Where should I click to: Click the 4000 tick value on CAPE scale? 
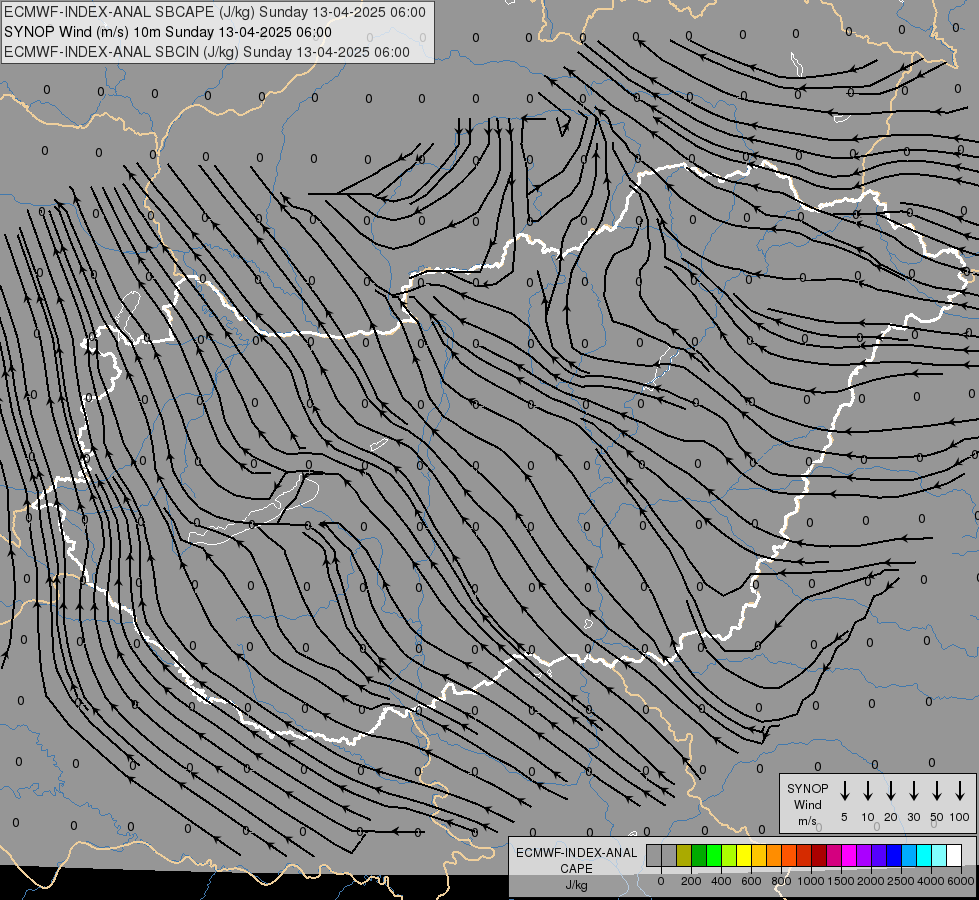[931, 881]
